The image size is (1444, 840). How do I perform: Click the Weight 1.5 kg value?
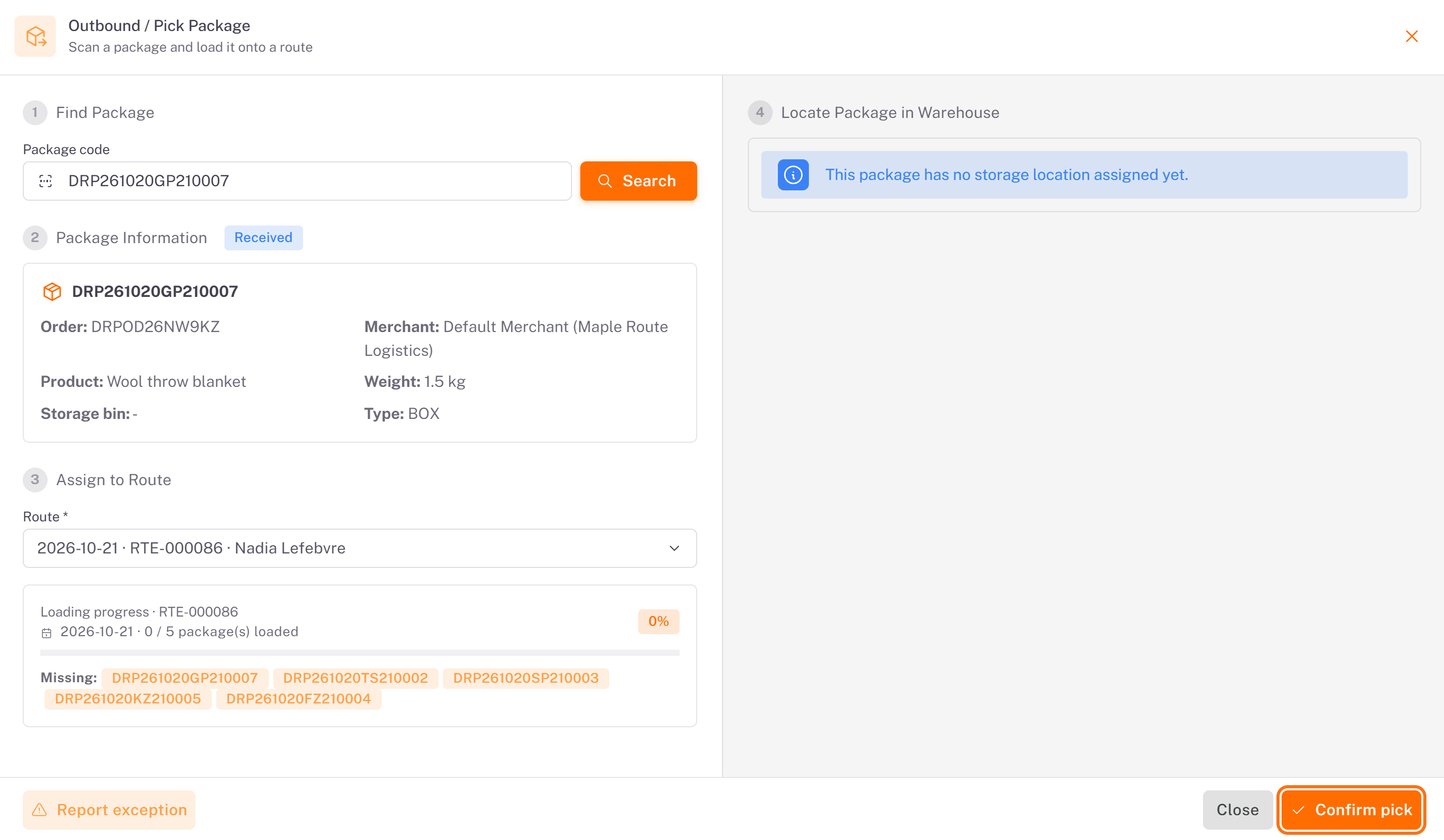(445, 382)
